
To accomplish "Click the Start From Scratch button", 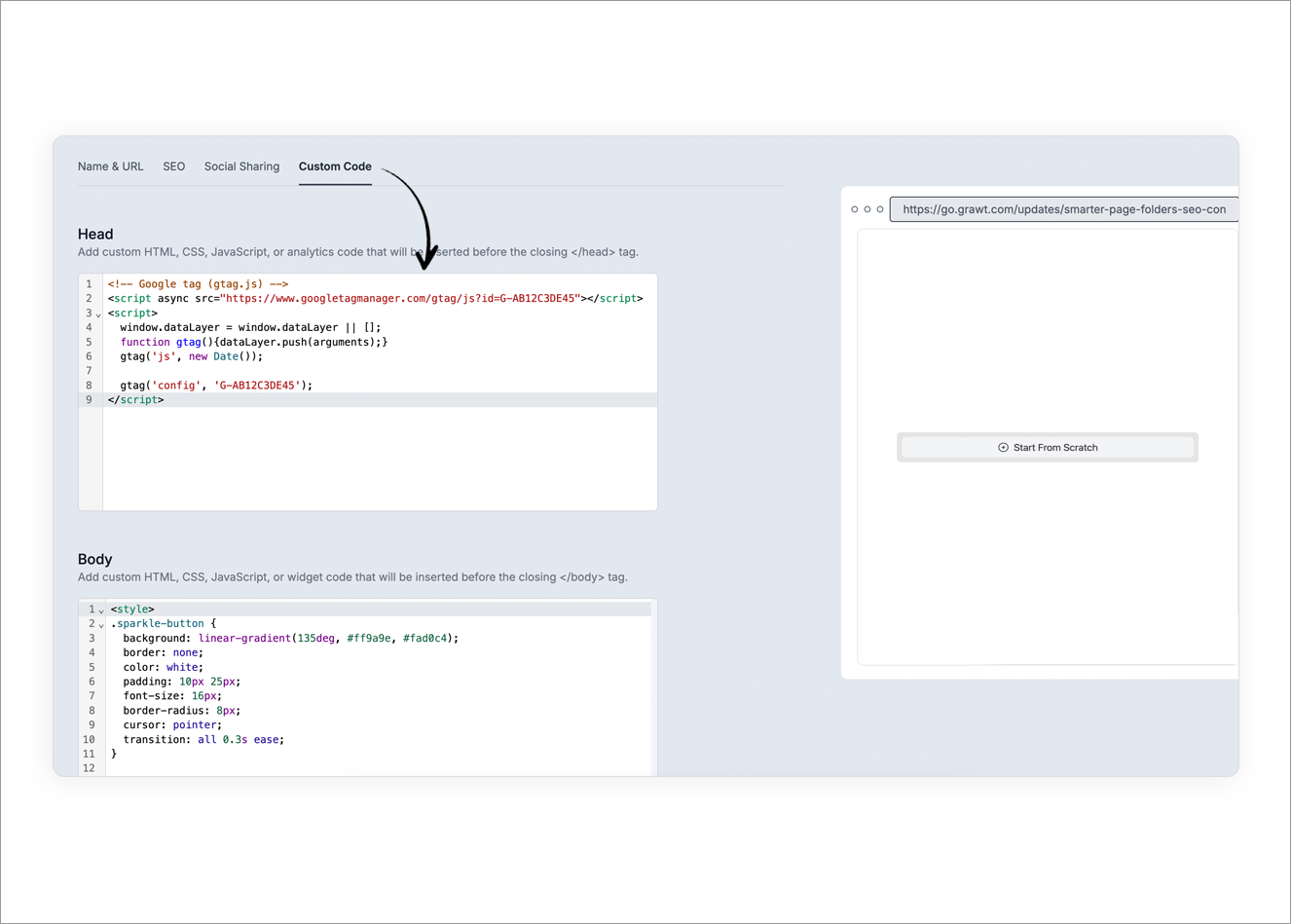I will point(1048,448).
